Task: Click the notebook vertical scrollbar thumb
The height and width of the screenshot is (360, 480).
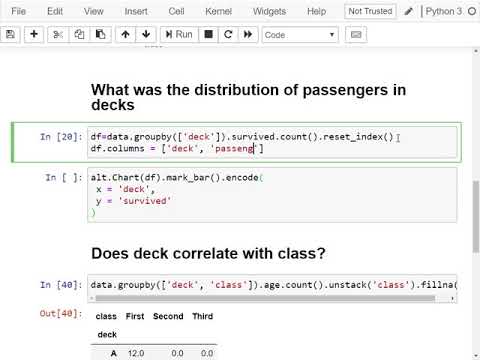Action: (476, 217)
